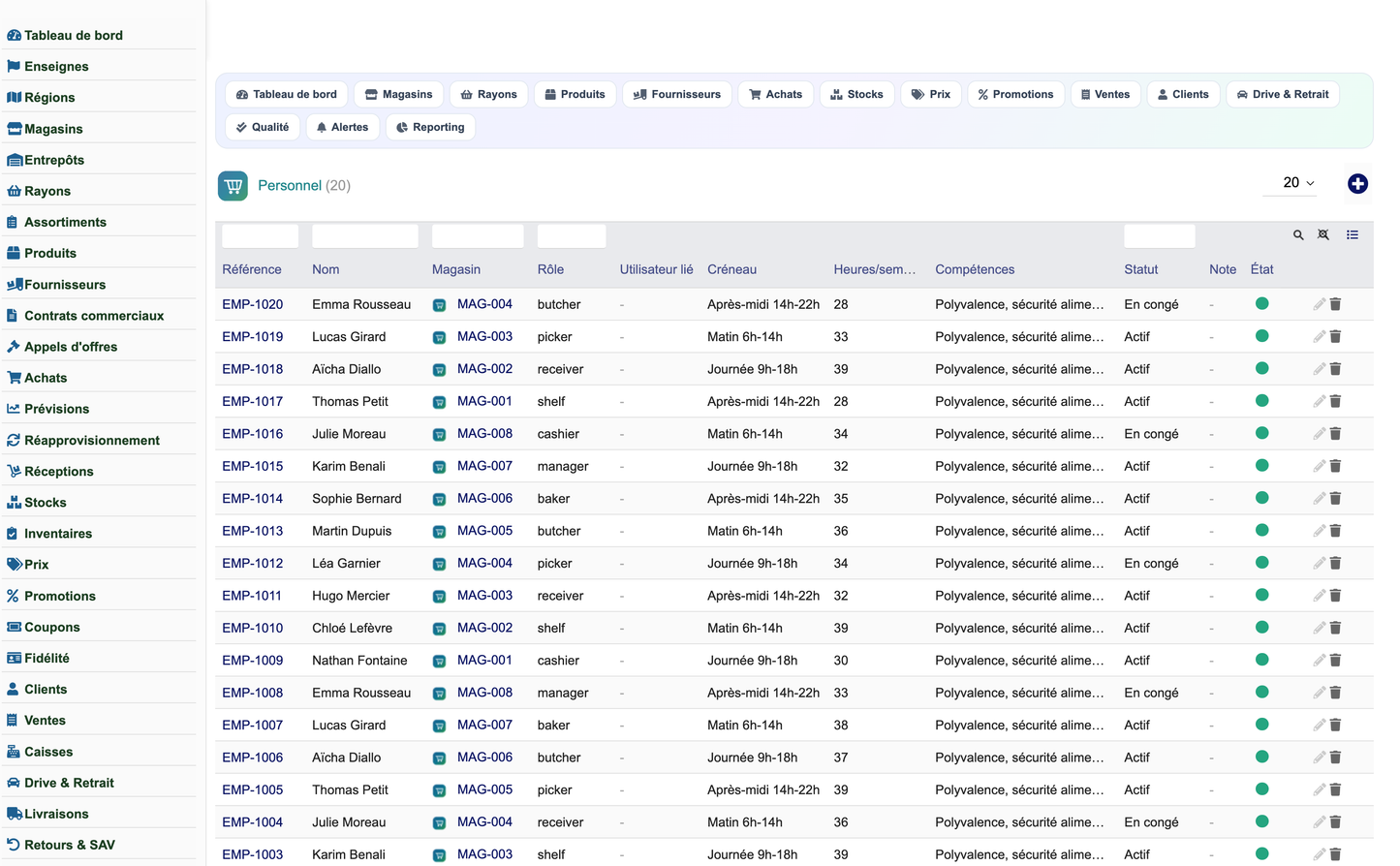The image size is (1400, 866).
Task: Edit employee EMP-1020 with pencil icon
Action: click(1319, 304)
